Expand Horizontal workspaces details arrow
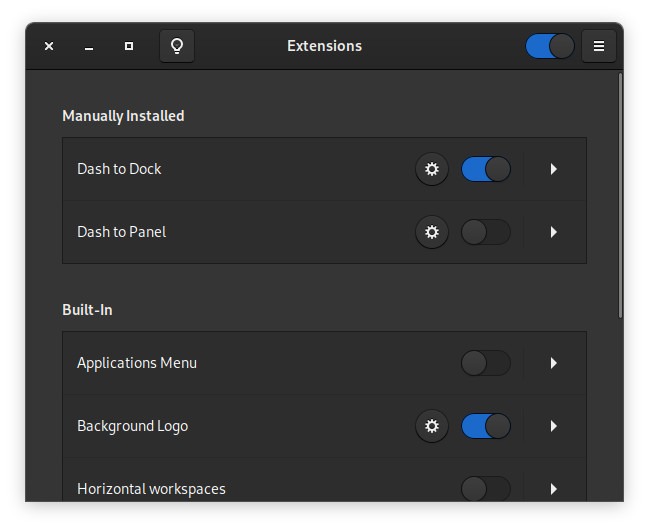649x530 pixels. [x=553, y=489]
